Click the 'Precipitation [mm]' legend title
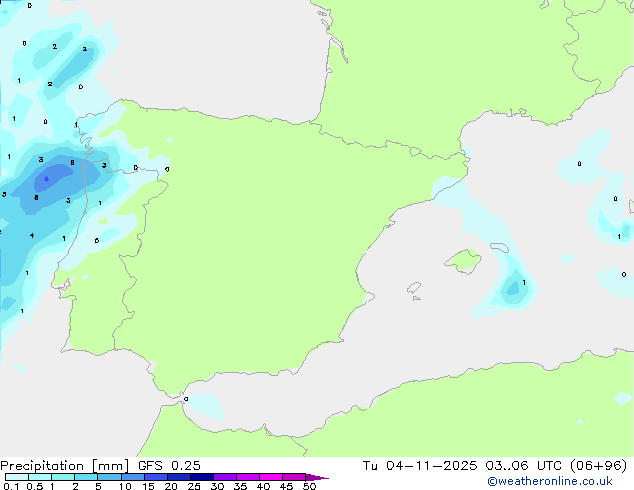634x490 pixels. point(65,466)
